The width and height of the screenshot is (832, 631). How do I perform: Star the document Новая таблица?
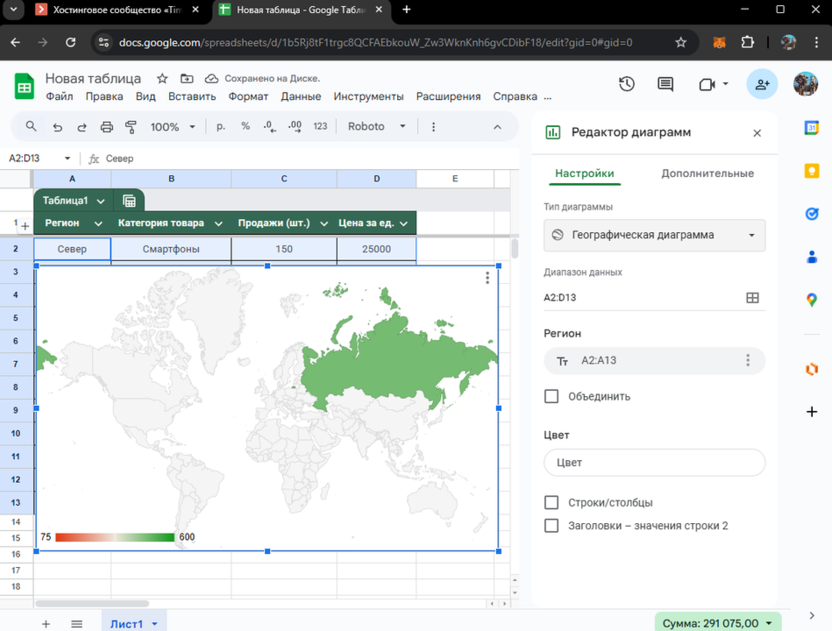click(x=162, y=78)
